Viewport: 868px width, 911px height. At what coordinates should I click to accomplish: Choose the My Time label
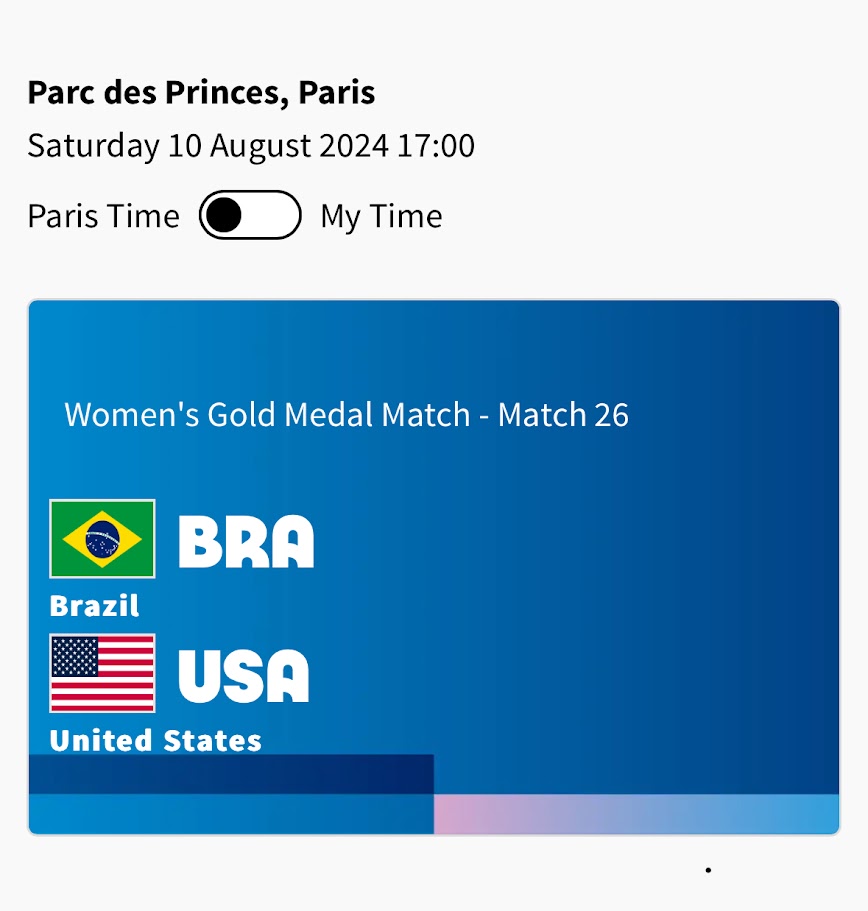click(x=381, y=216)
